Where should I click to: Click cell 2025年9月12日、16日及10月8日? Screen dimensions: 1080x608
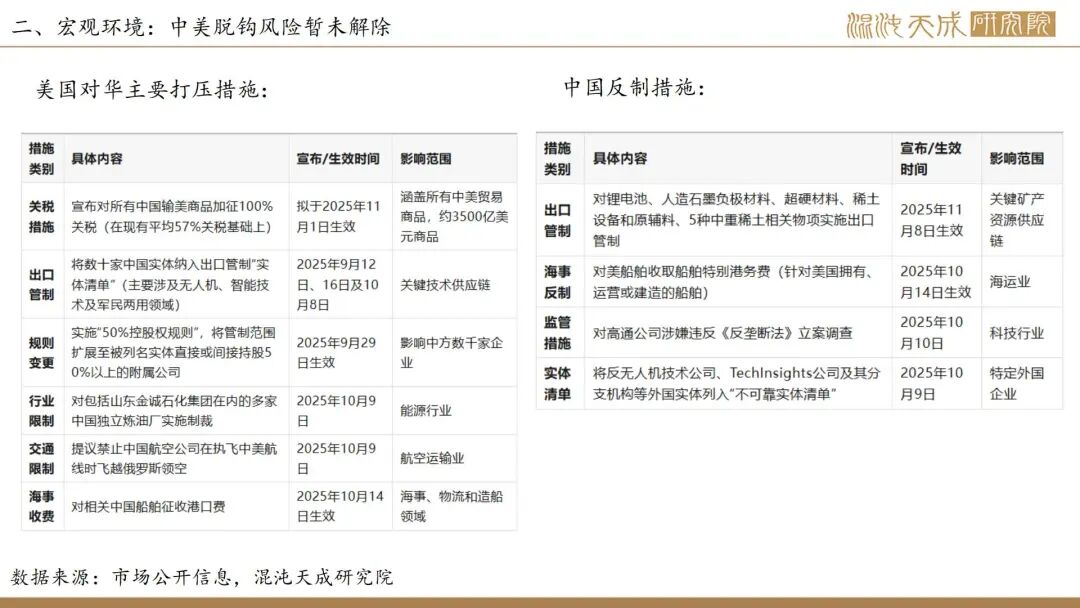click(340, 284)
